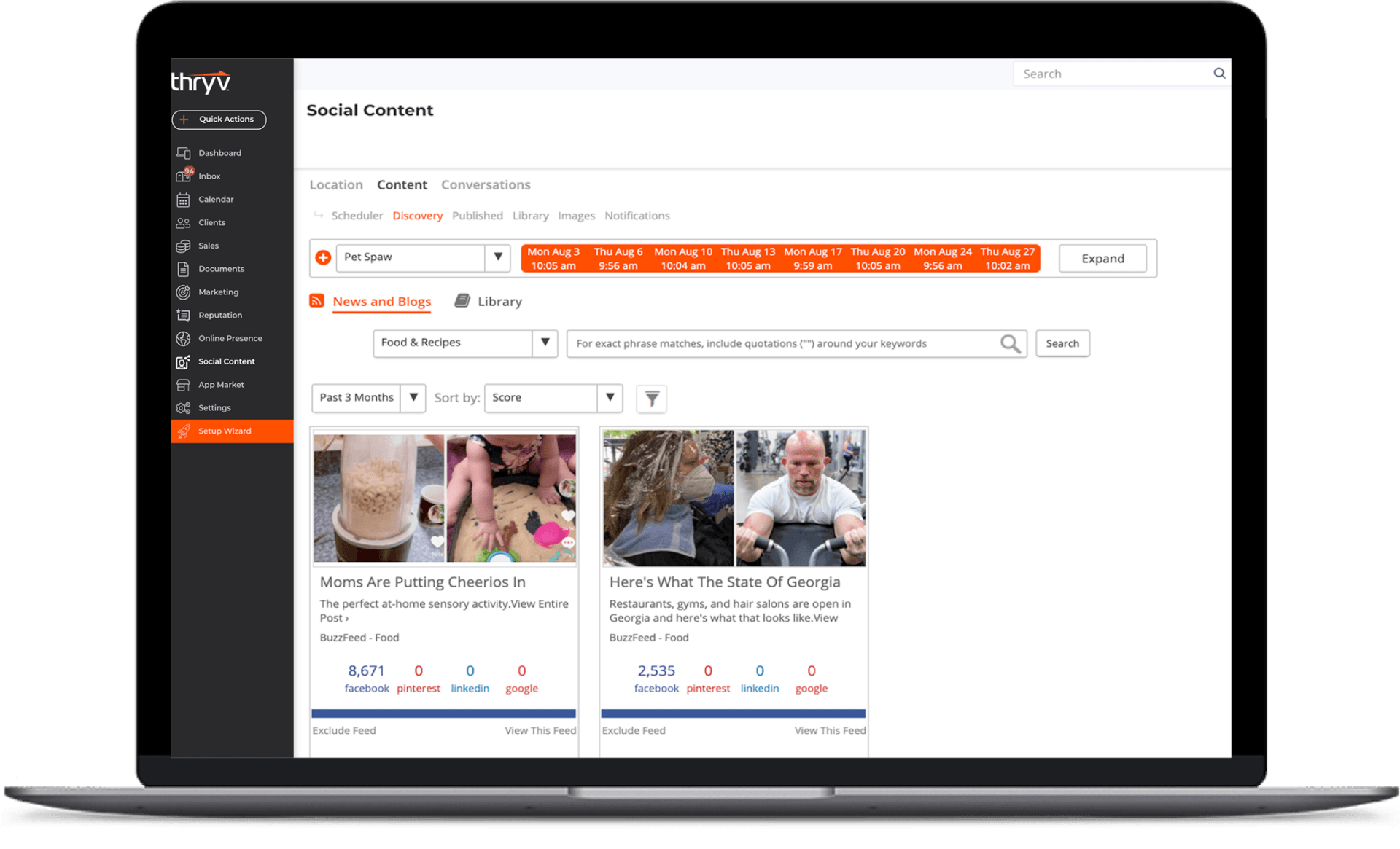The width and height of the screenshot is (1400, 849).
Task: Open the Marketing target icon
Action: [x=183, y=292]
